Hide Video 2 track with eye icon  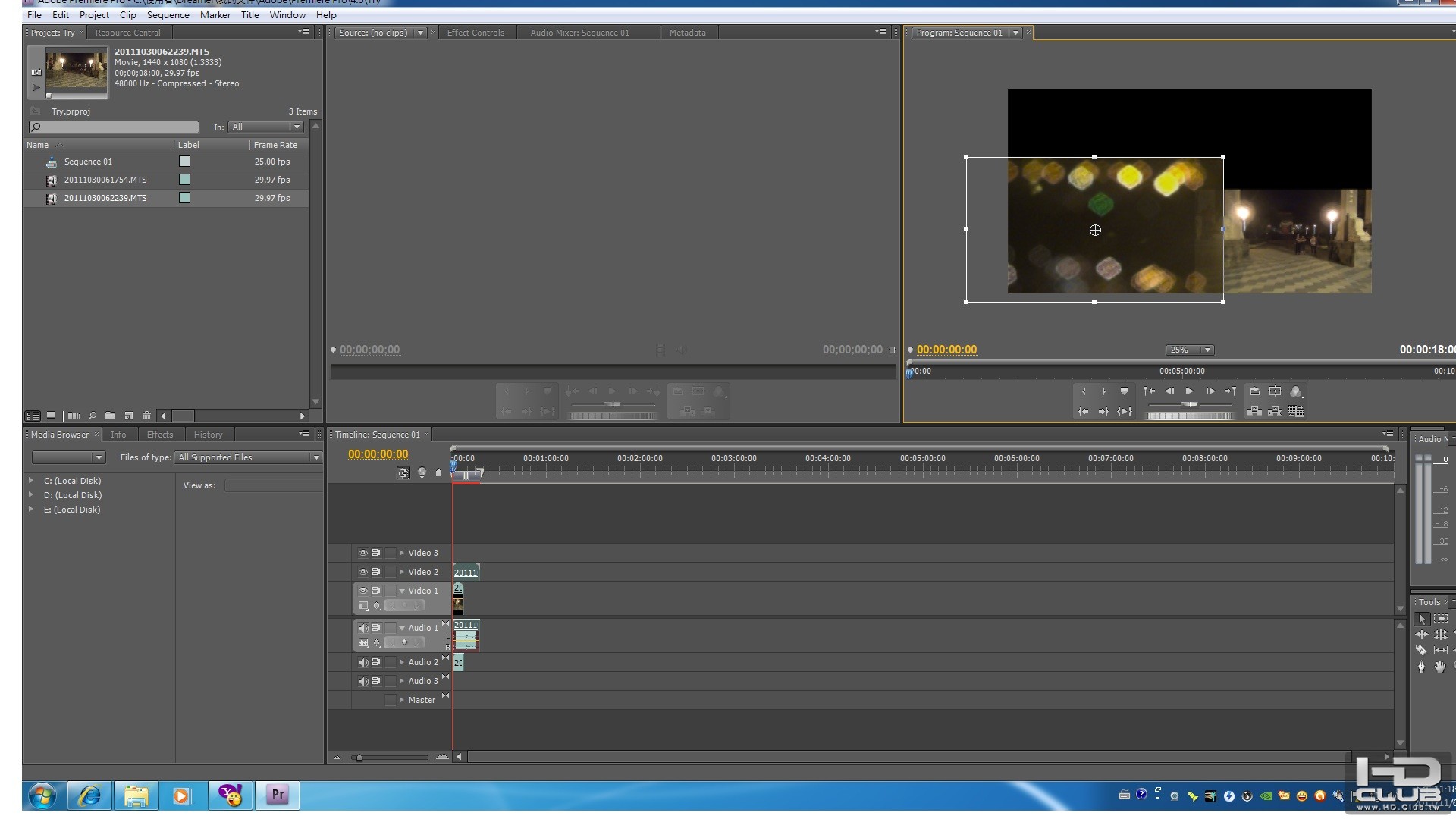[362, 572]
